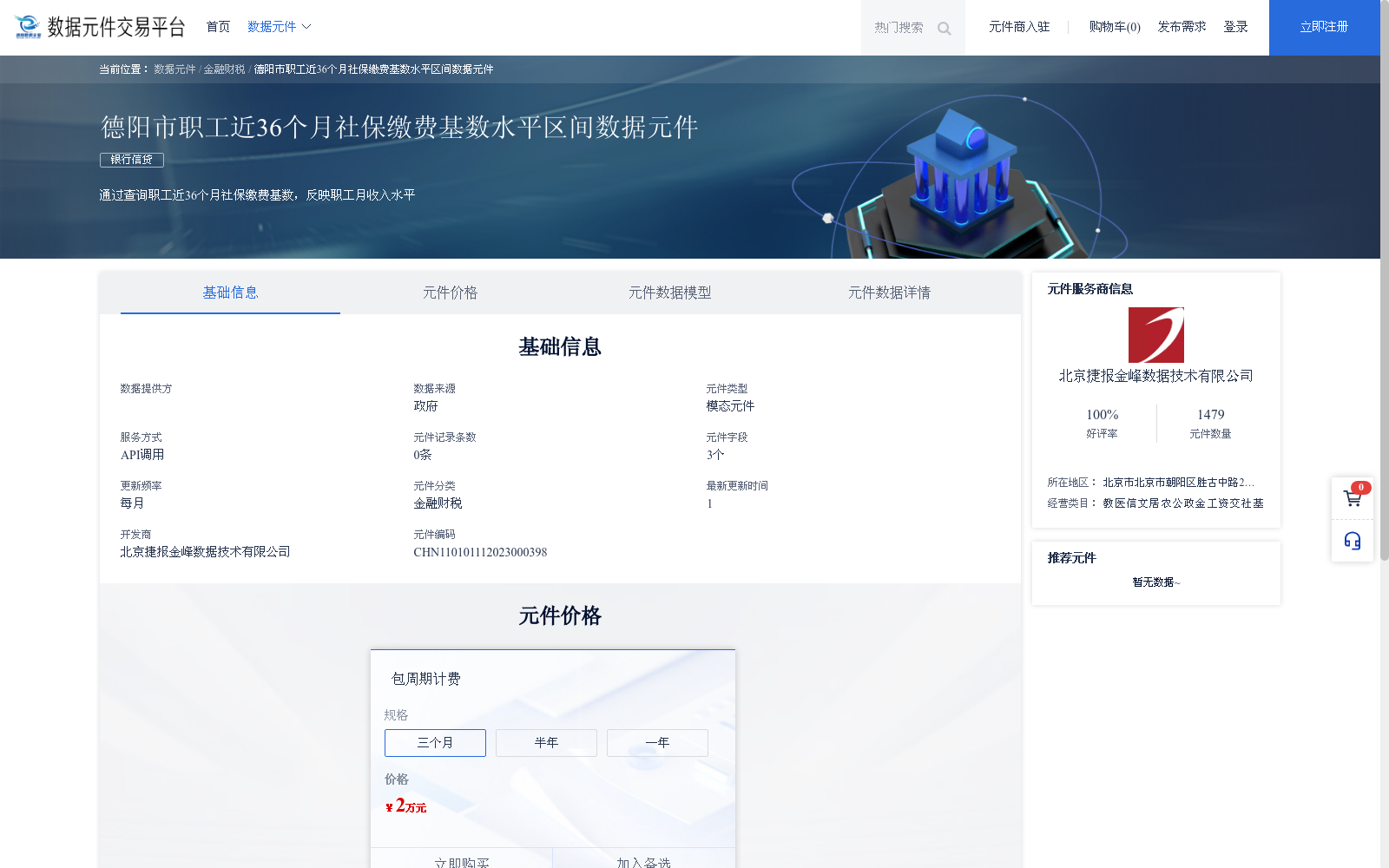Open 元件商入驻 link
Image resolution: width=1389 pixels, height=868 pixels.
(1019, 27)
